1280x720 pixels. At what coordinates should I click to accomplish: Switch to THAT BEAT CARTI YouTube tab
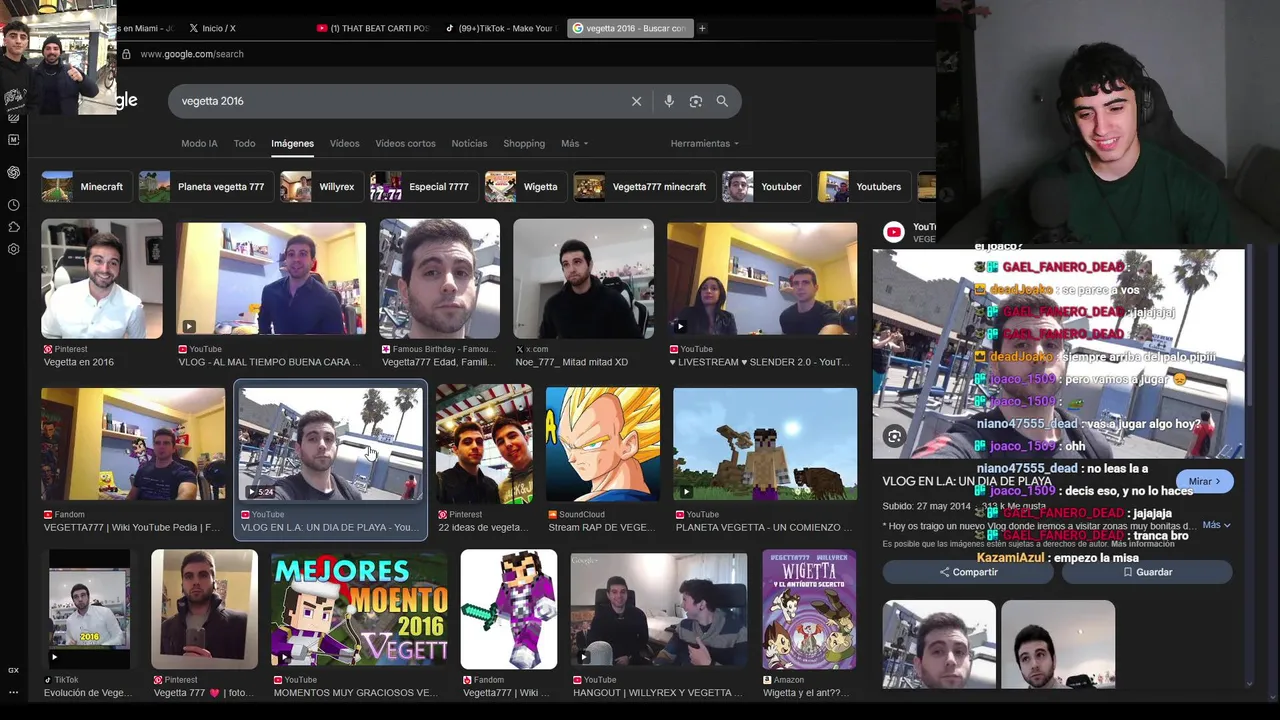pos(372,28)
